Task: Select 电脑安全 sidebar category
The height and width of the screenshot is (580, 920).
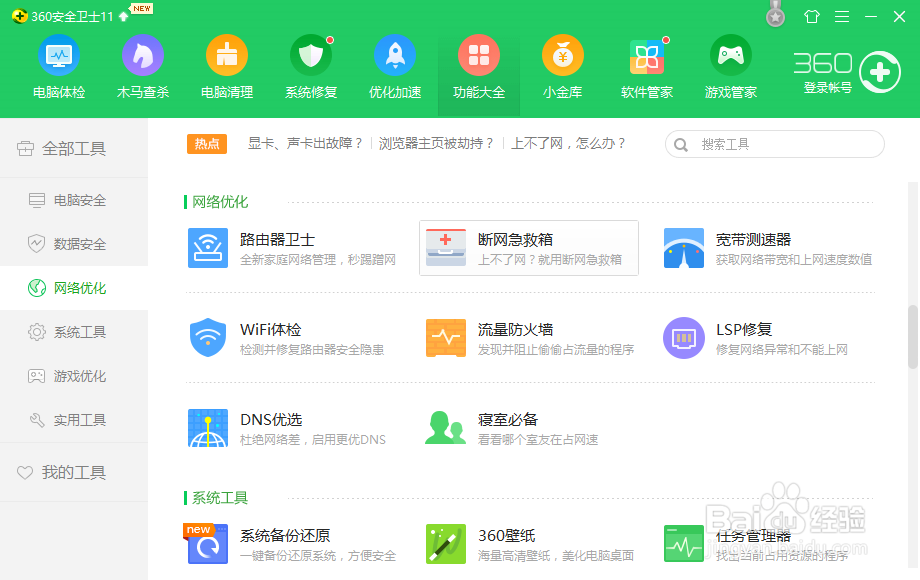Action: coord(74,200)
